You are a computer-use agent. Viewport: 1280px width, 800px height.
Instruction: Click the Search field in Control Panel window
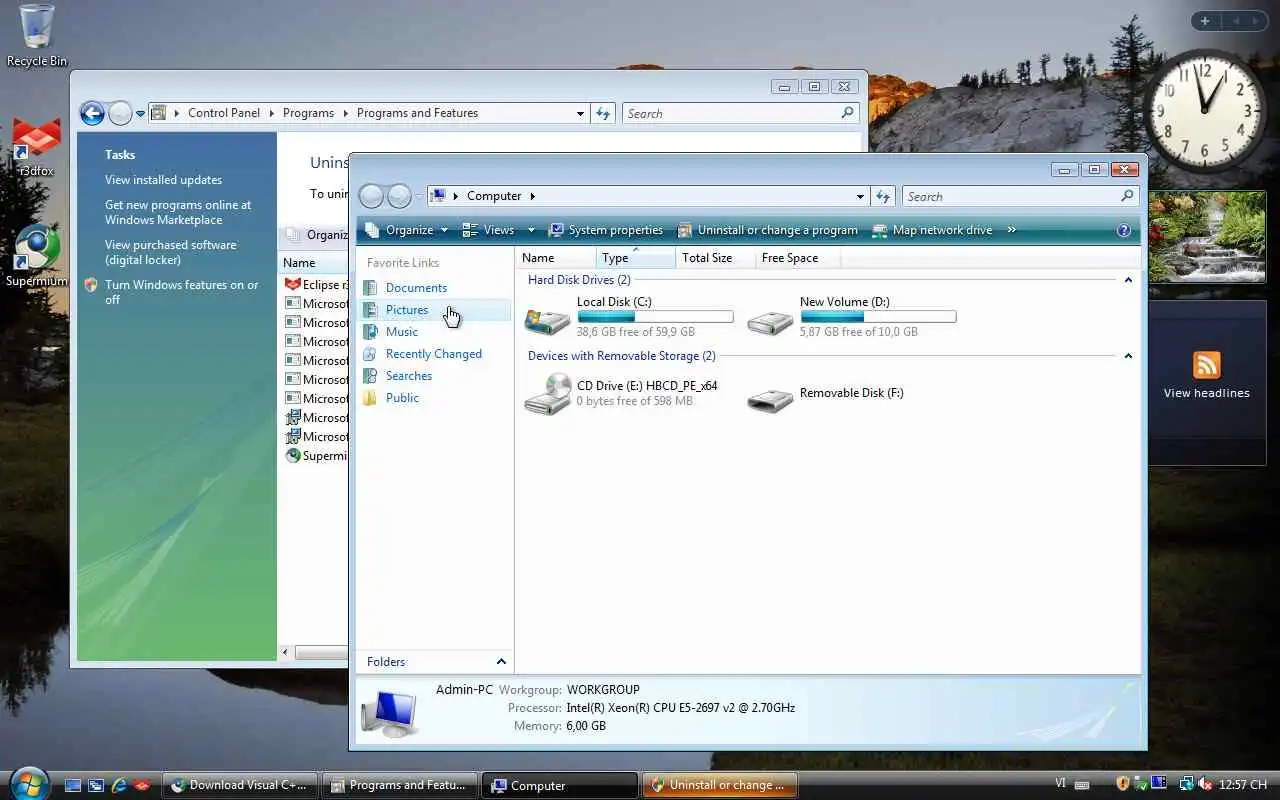[x=740, y=114]
